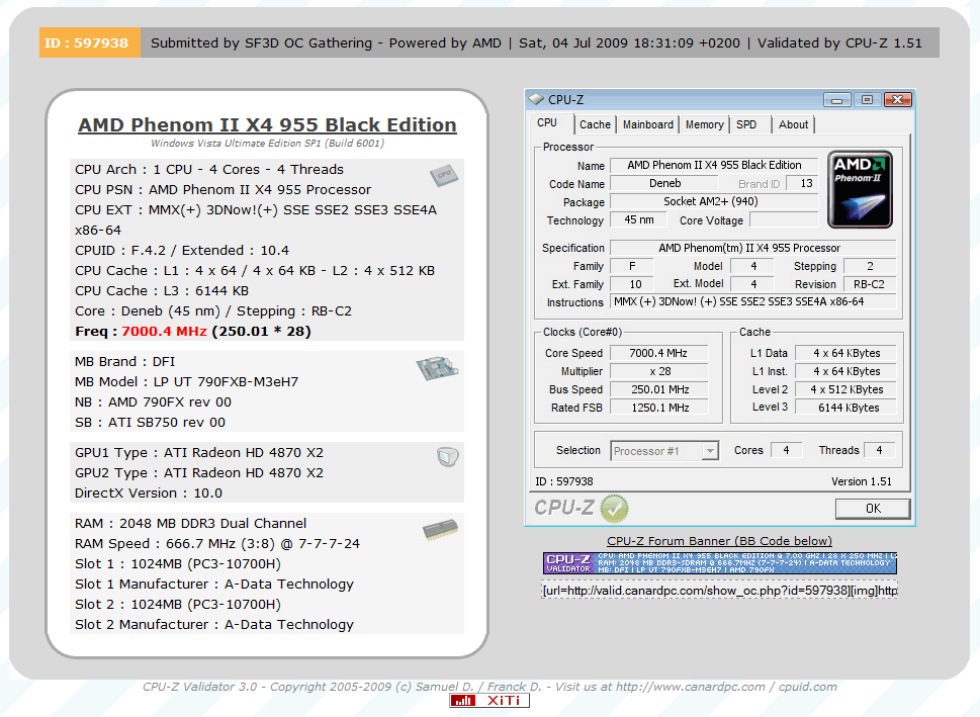This screenshot has width=980, height=717.
Task: Click the red Freq 7000.4 MHz text
Action: [x=164, y=331]
